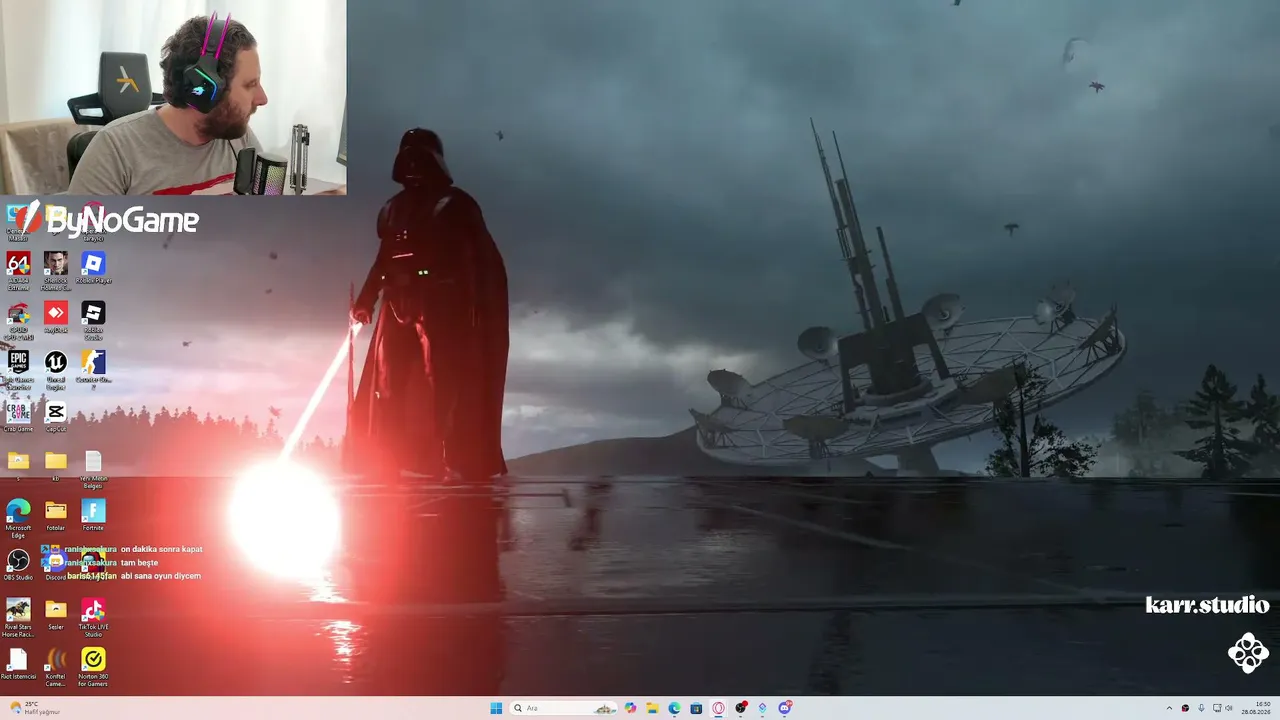The height and width of the screenshot is (720, 1280).
Task: Open the OBS Studio taskbar icon
Action: coord(740,708)
